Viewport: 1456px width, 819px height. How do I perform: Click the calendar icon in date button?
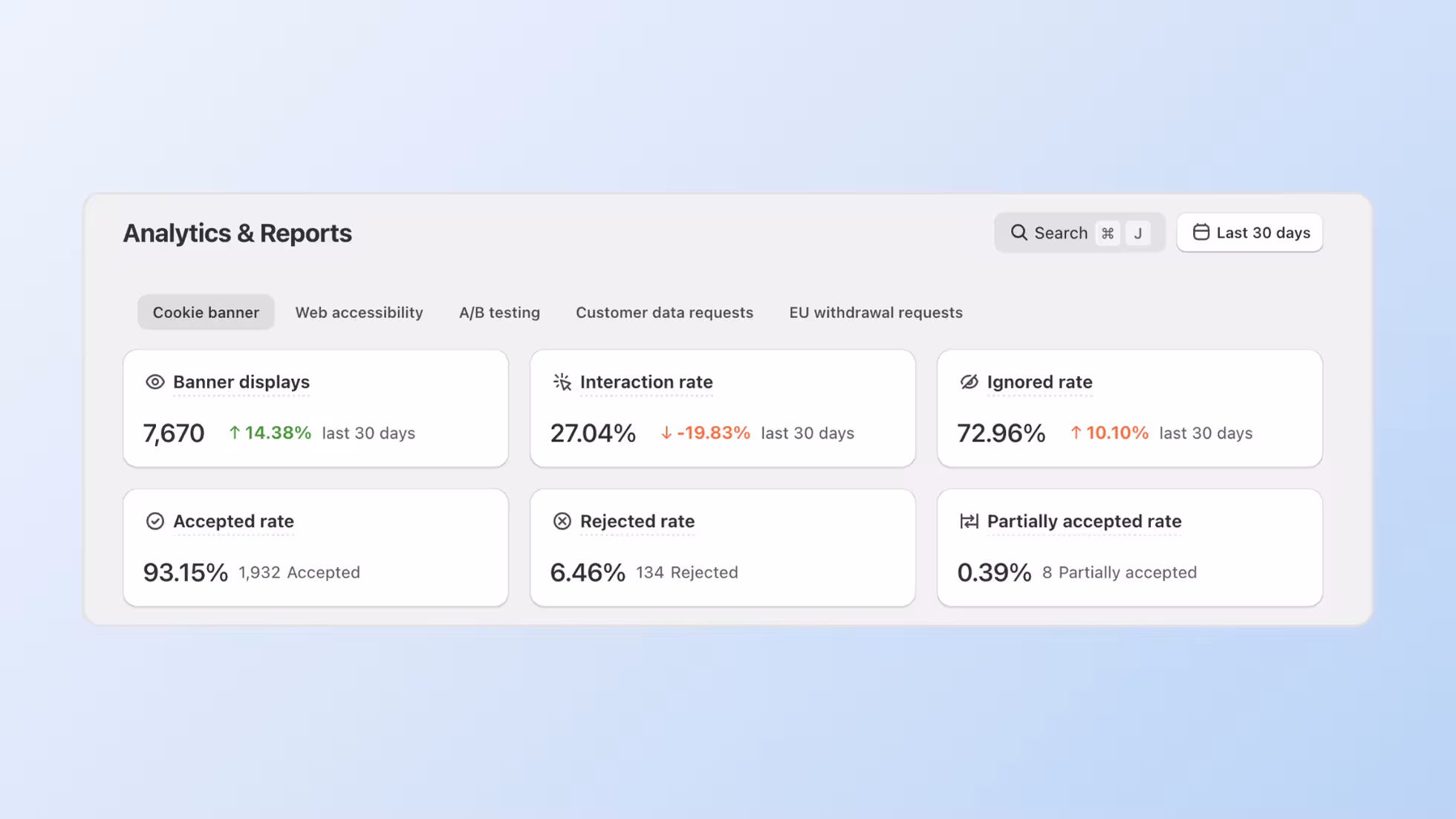click(1200, 233)
